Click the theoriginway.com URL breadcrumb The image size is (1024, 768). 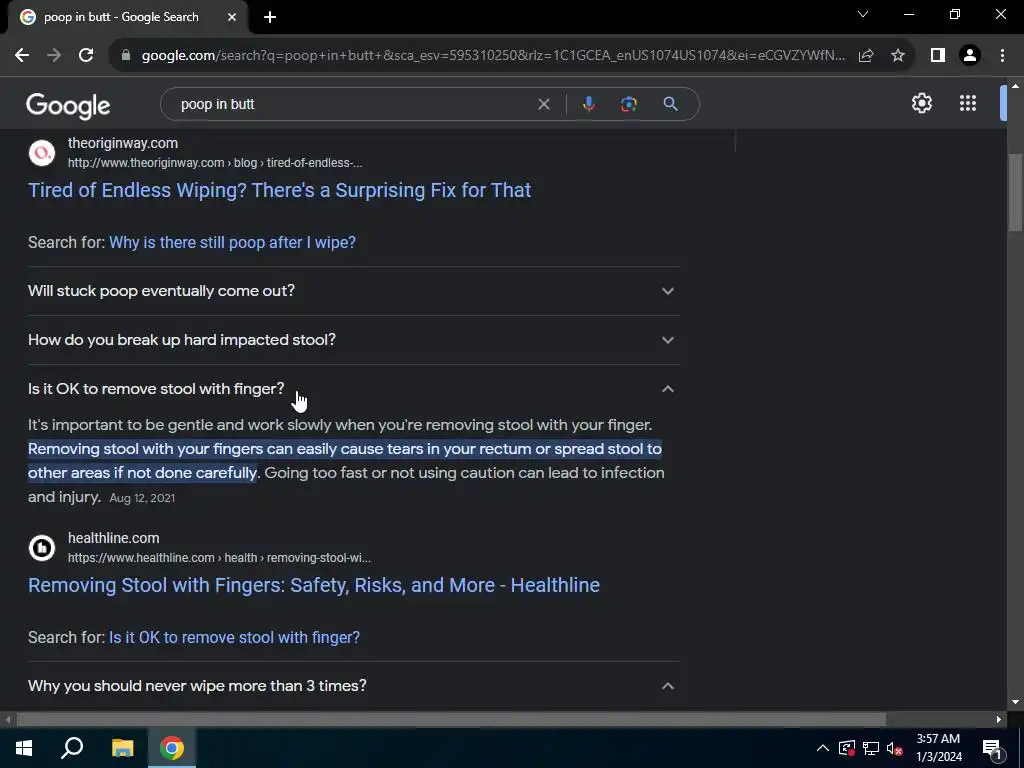tap(215, 163)
